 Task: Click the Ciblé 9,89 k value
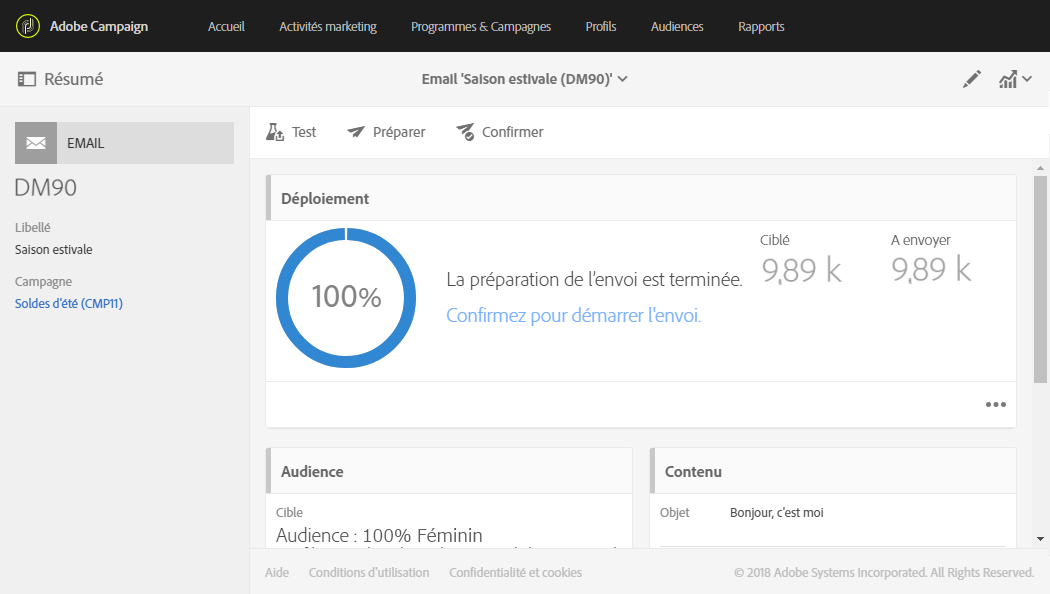[x=802, y=270]
